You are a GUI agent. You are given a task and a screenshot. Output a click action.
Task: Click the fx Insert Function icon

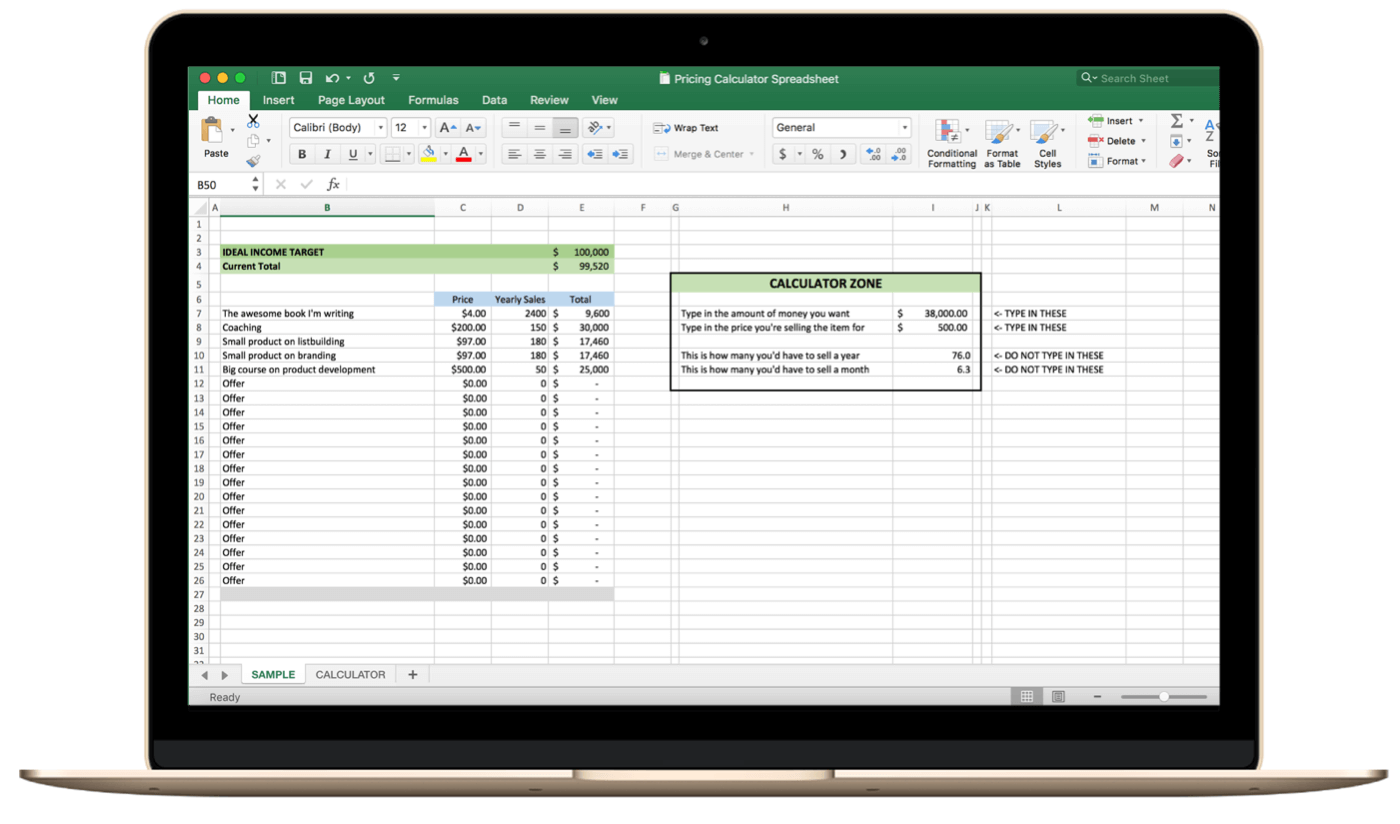(x=333, y=185)
